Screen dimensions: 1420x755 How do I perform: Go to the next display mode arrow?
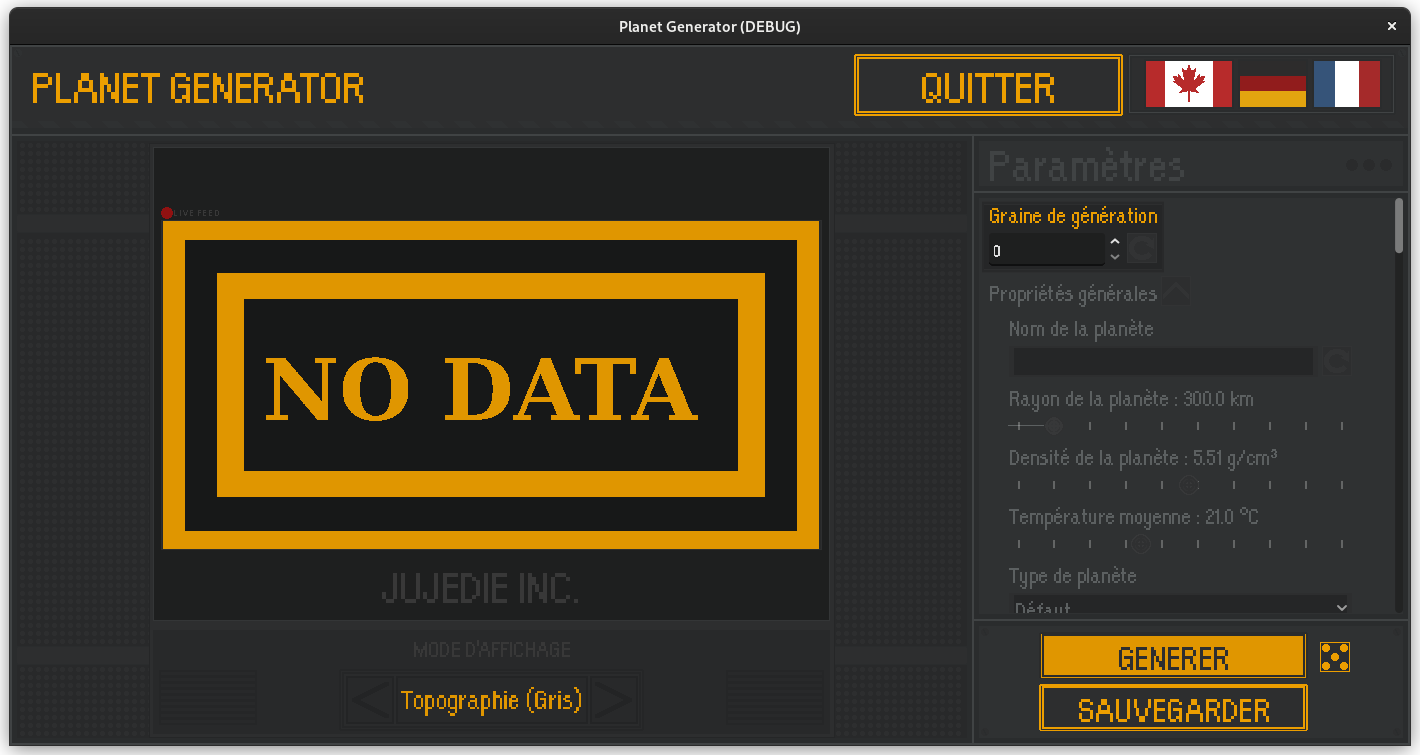tap(613, 699)
